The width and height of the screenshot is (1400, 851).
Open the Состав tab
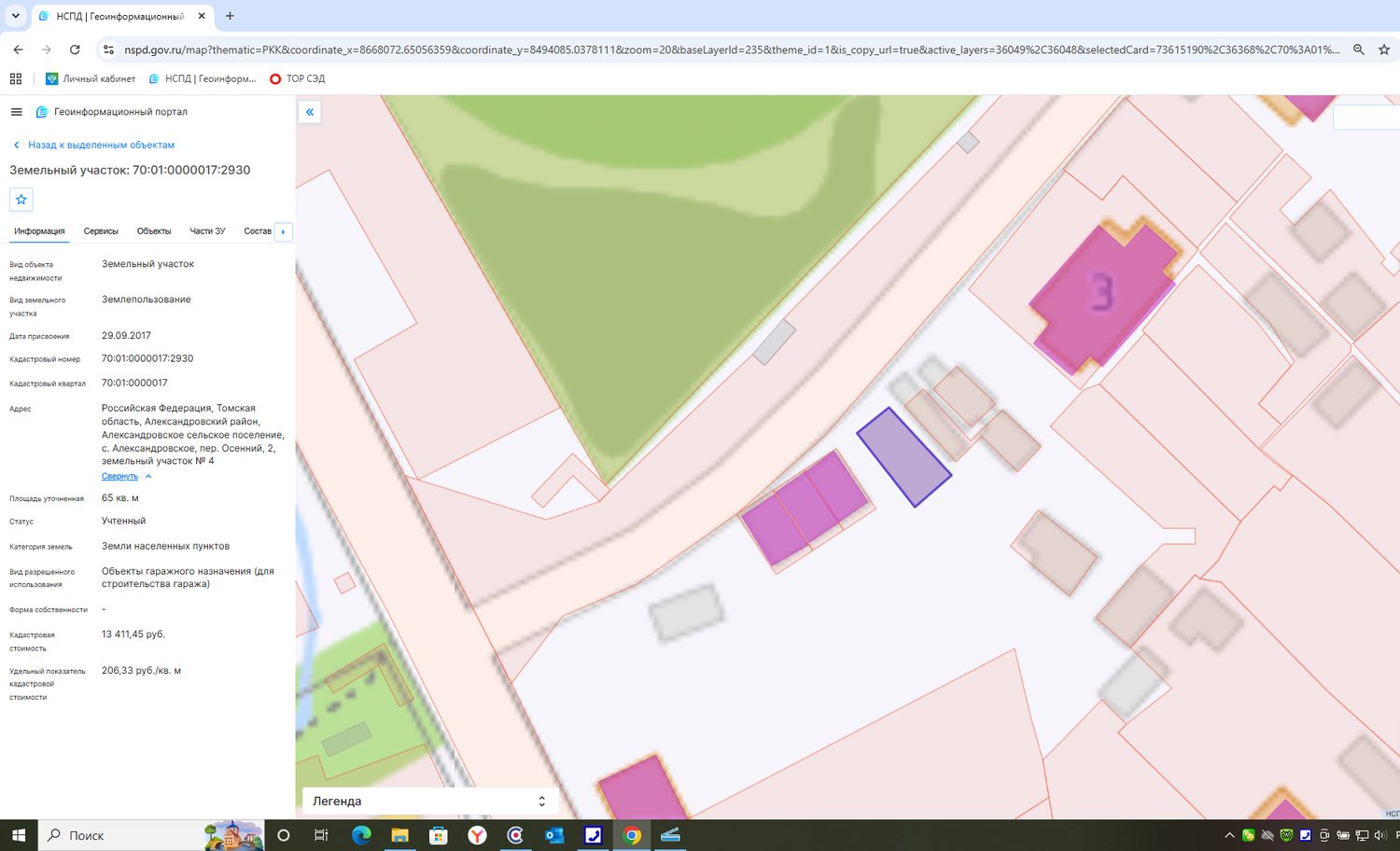point(258,231)
